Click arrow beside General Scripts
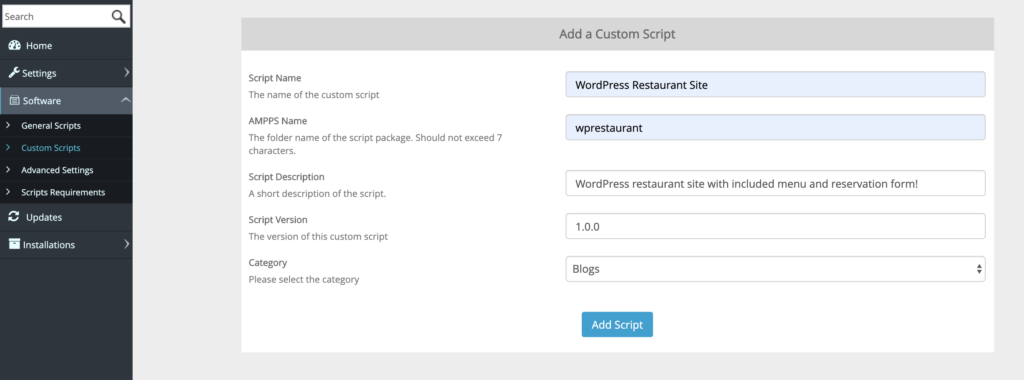Viewport: 1024px width, 380px height. click(x=8, y=125)
